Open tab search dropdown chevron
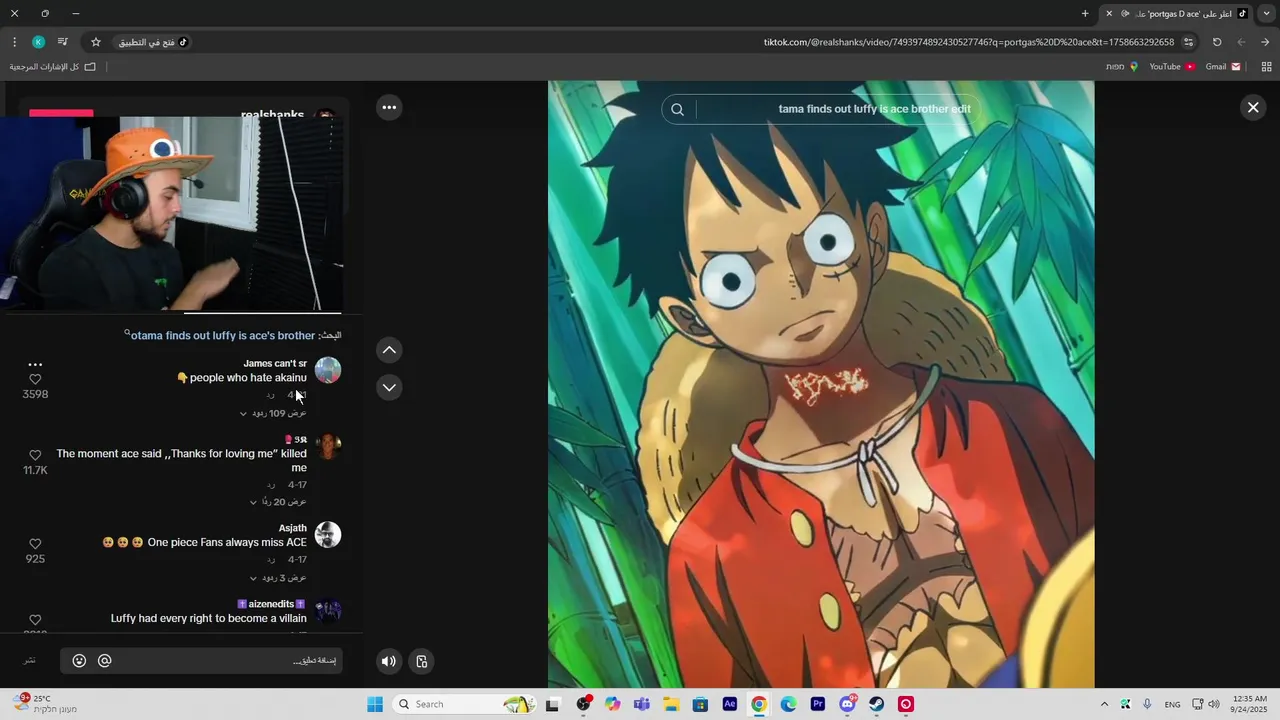The width and height of the screenshot is (1280, 720). point(1266,14)
